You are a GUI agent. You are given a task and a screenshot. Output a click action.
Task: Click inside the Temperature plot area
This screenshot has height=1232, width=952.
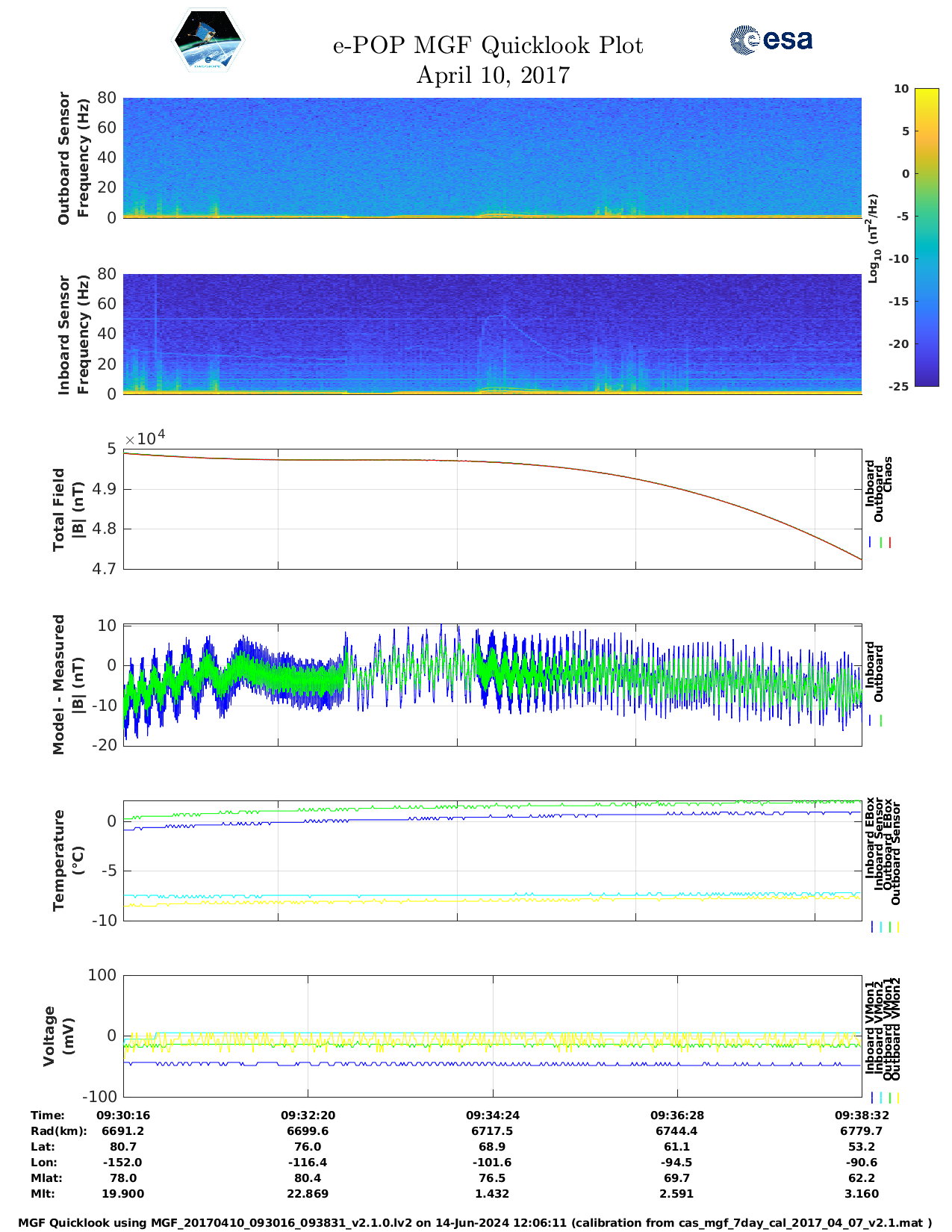[x=492, y=860]
